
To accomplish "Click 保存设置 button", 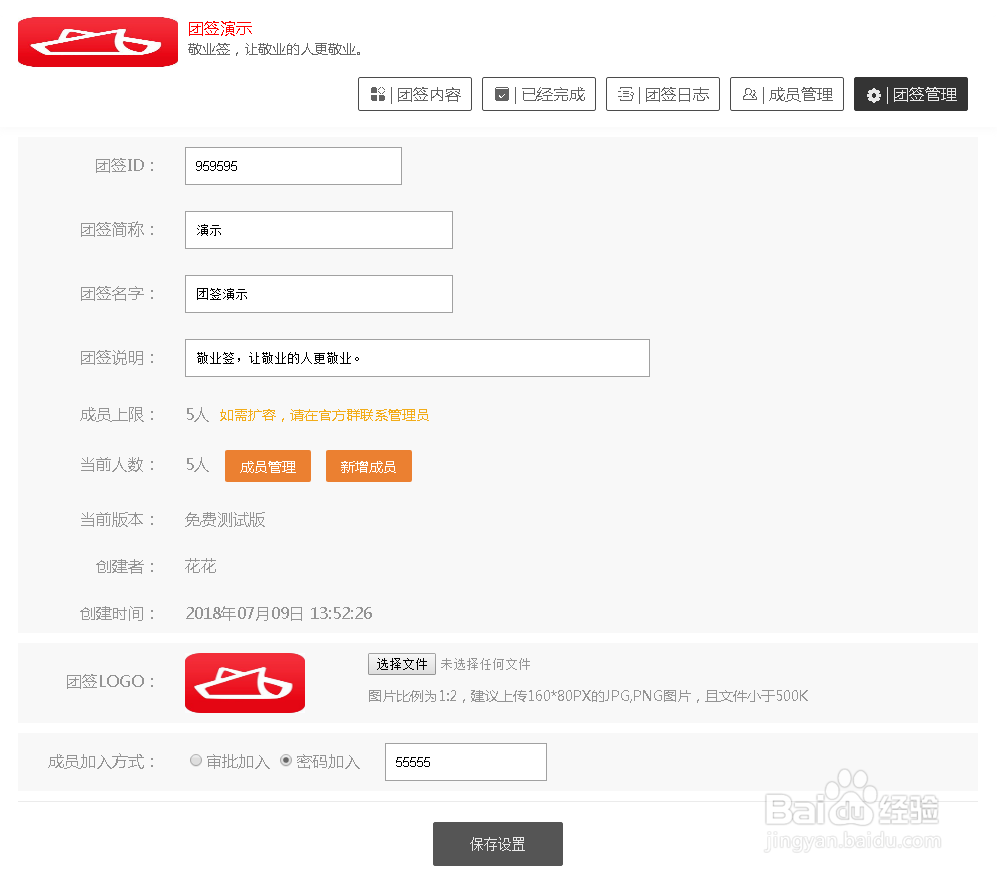I will pos(498,844).
